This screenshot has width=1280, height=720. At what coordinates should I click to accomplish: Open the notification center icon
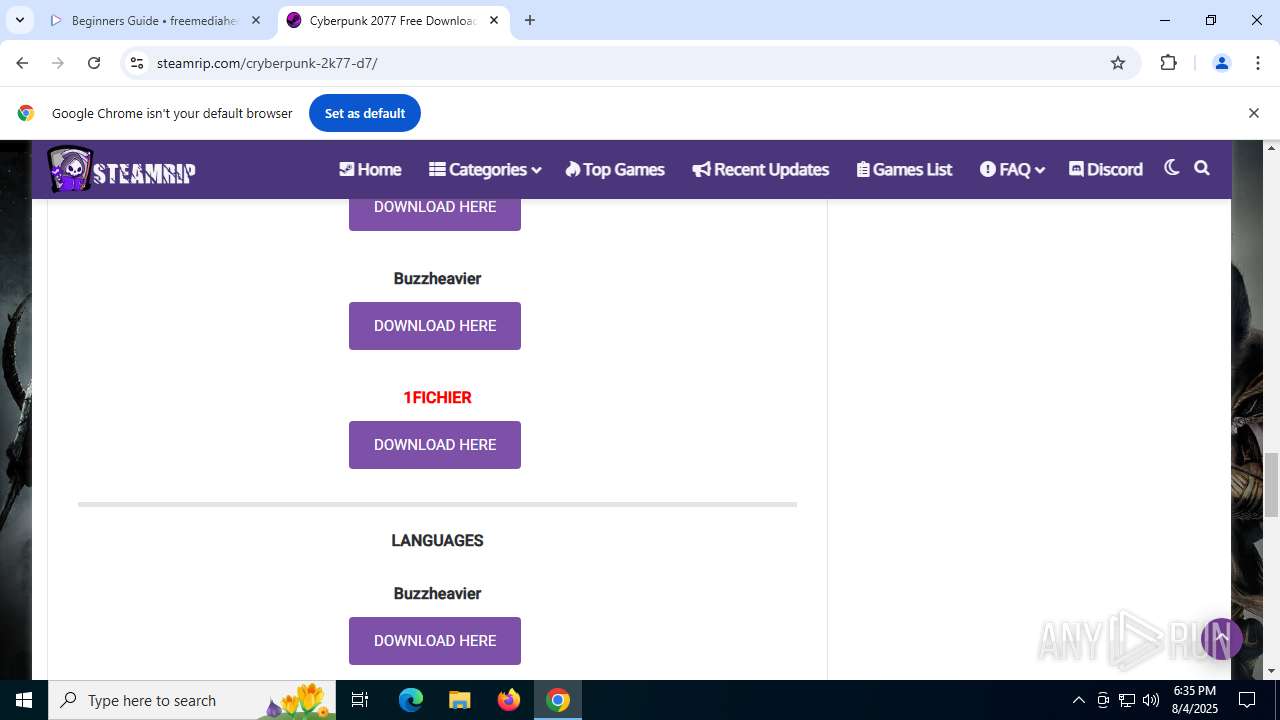click(1247, 700)
